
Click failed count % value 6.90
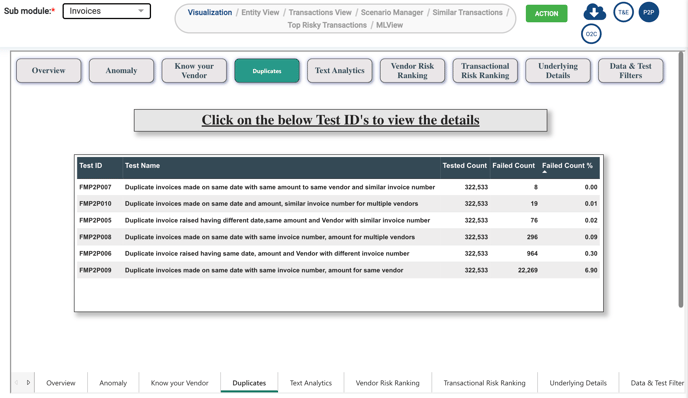[591, 270]
